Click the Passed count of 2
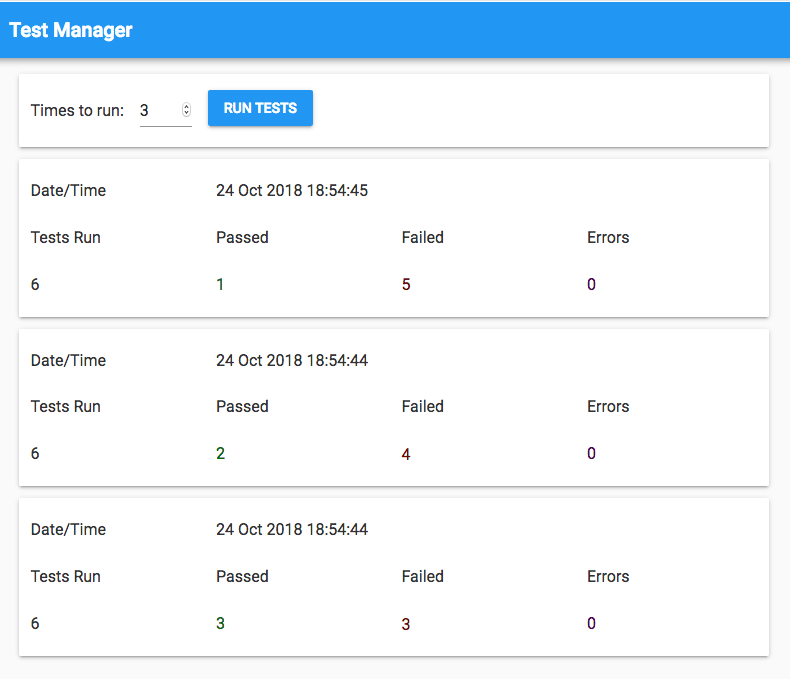This screenshot has height=679, width=790. coord(220,453)
